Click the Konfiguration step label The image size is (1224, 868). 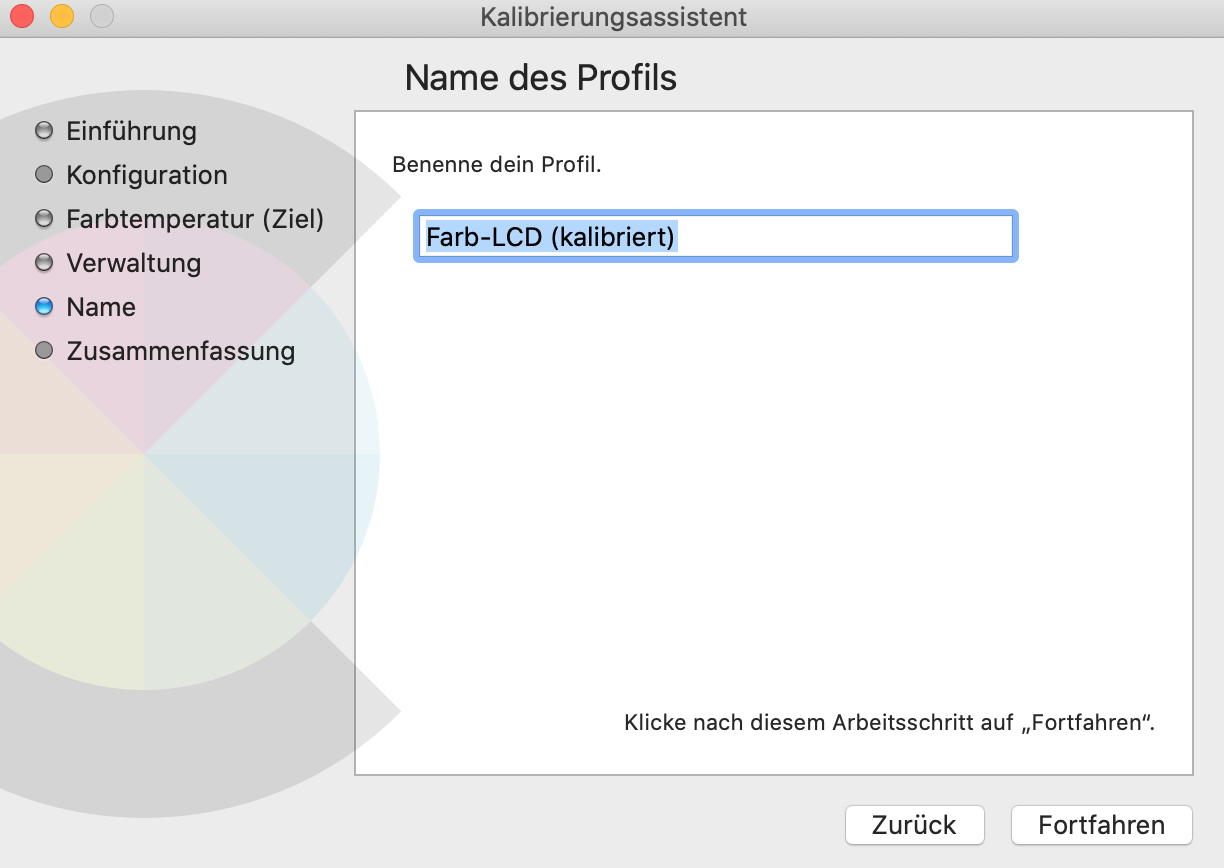[147, 175]
